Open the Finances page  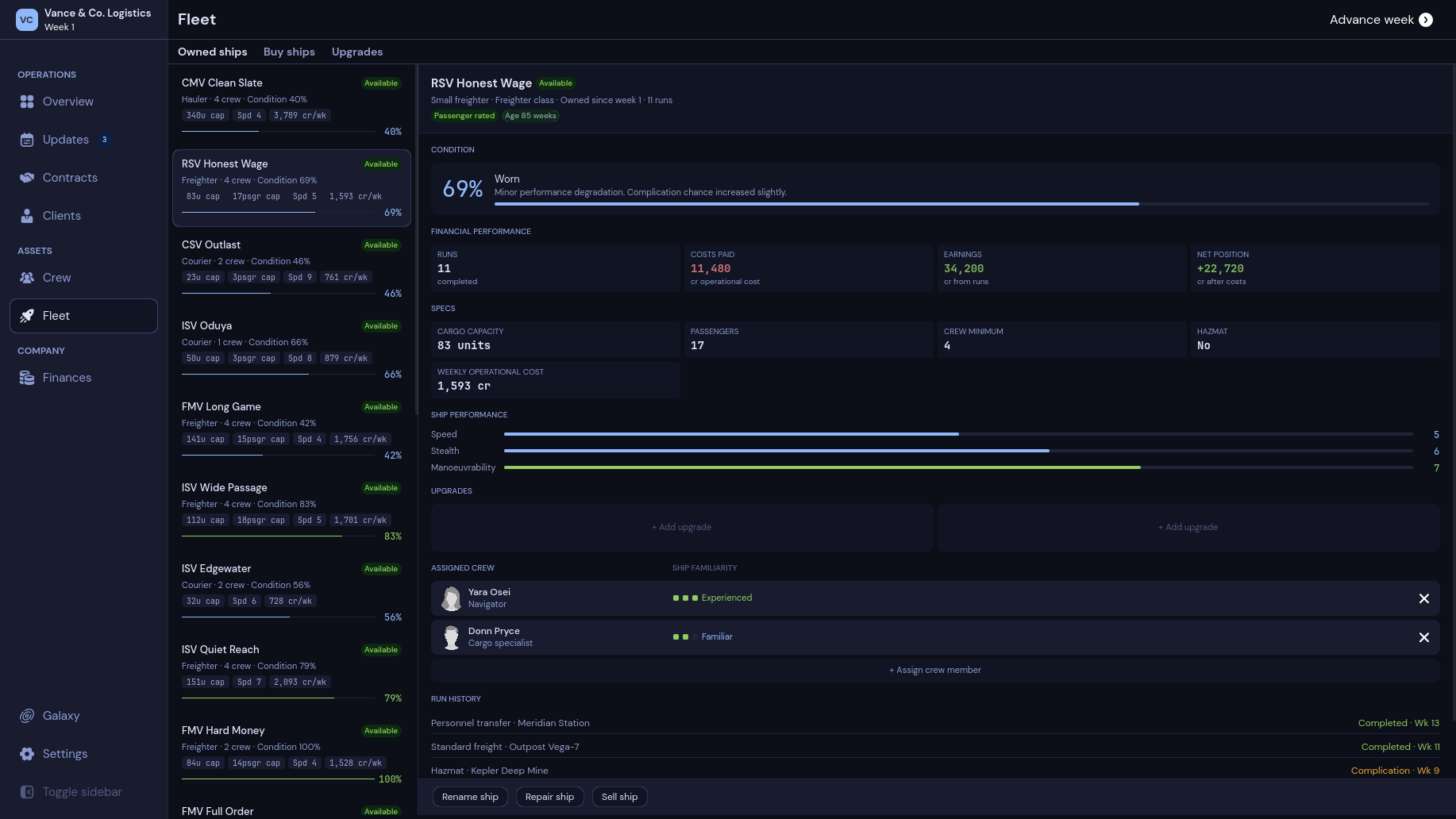tap(83, 378)
